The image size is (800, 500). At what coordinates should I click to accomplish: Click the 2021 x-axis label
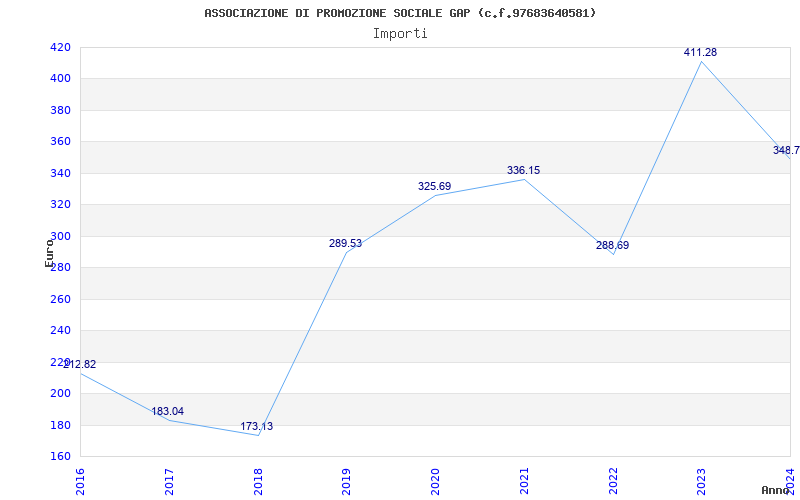524,481
